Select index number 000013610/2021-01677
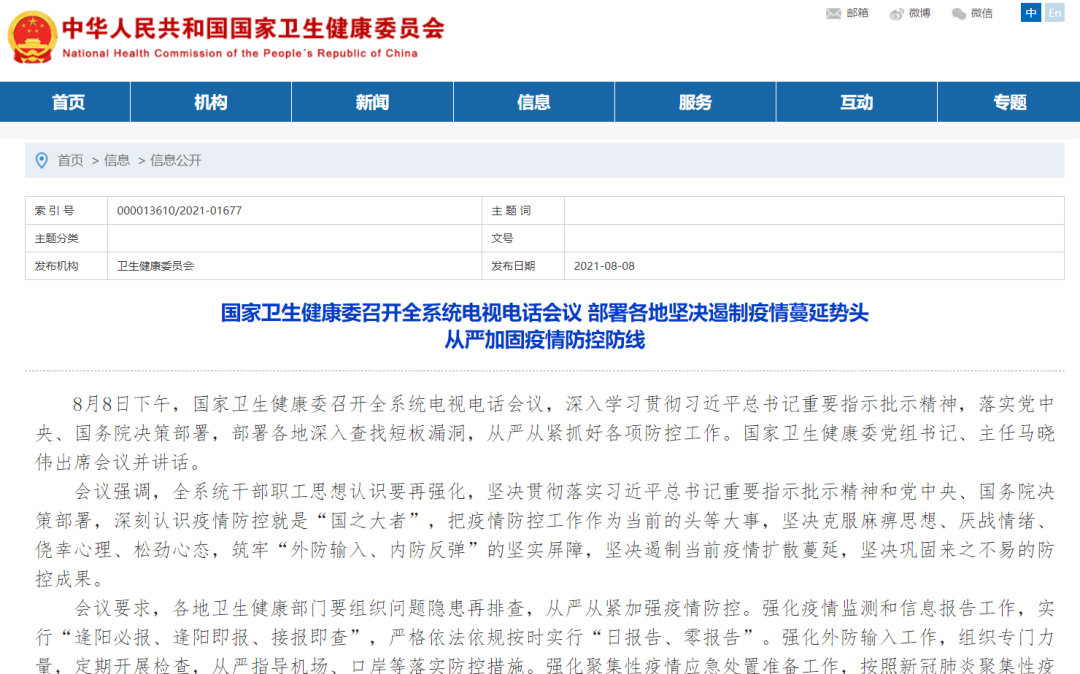The height and width of the screenshot is (674, 1080). pyautogui.click(x=180, y=211)
